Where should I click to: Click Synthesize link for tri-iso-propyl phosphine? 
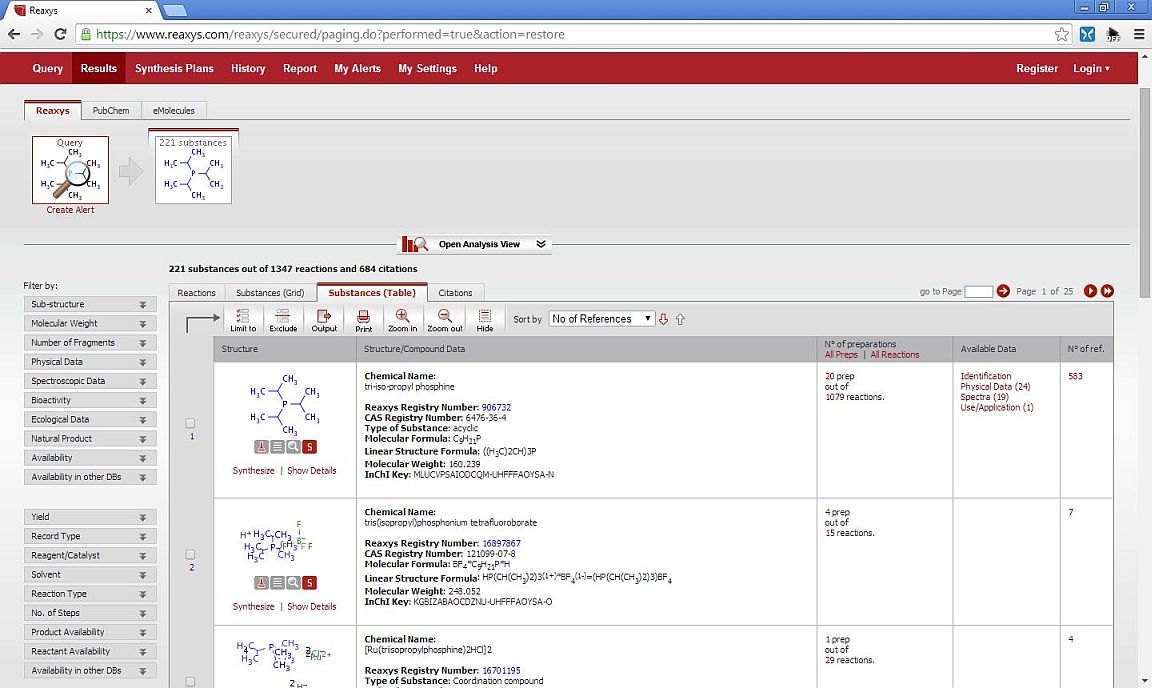click(x=253, y=470)
